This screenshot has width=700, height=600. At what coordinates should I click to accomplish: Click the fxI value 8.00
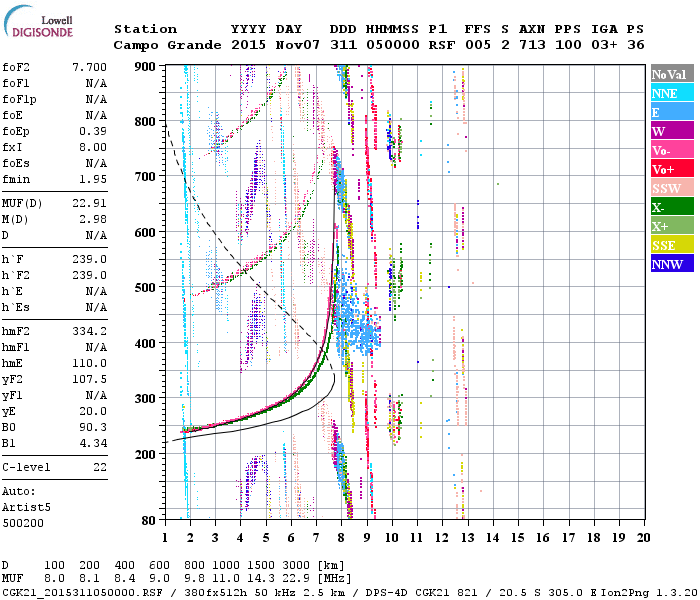[x=93, y=147]
